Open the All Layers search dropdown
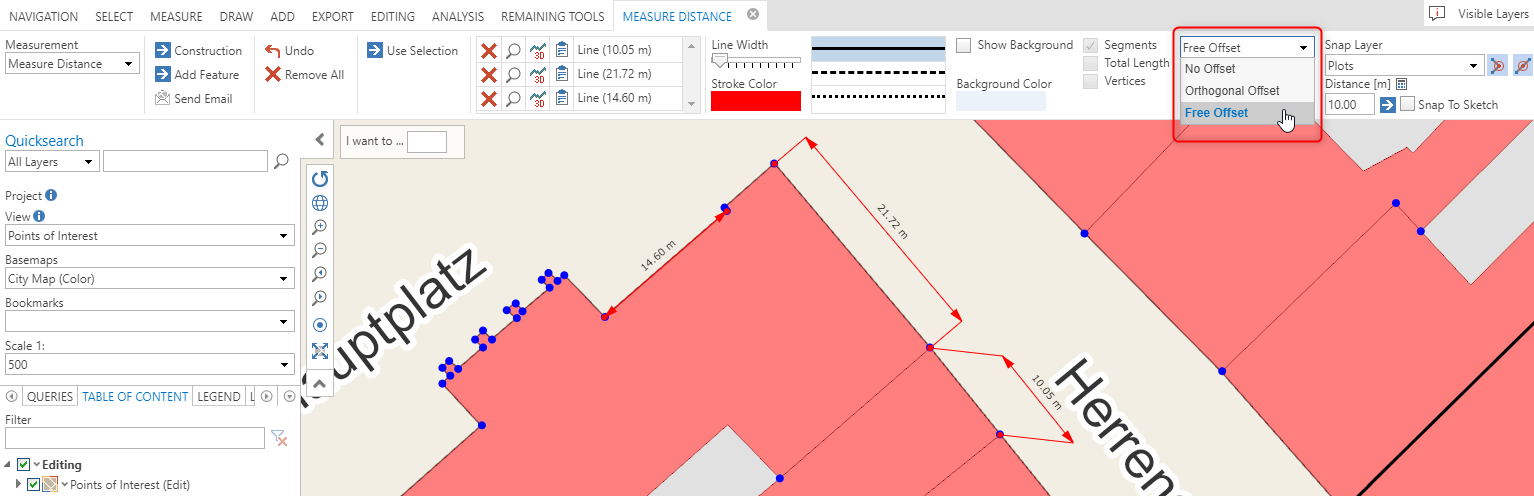The height and width of the screenshot is (496, 1534). [x=52, y=161]
